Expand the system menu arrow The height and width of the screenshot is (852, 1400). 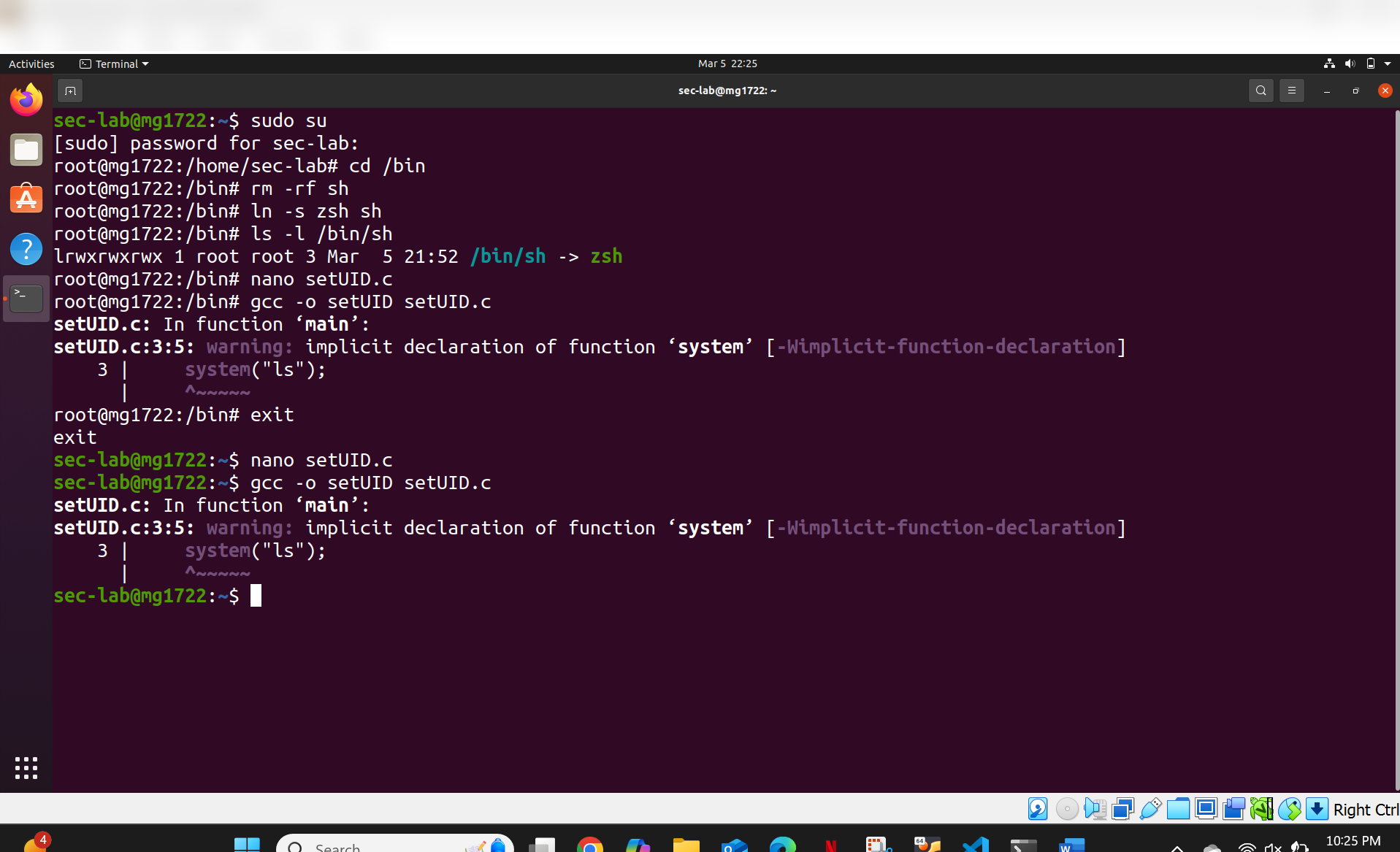(1388, 64)
